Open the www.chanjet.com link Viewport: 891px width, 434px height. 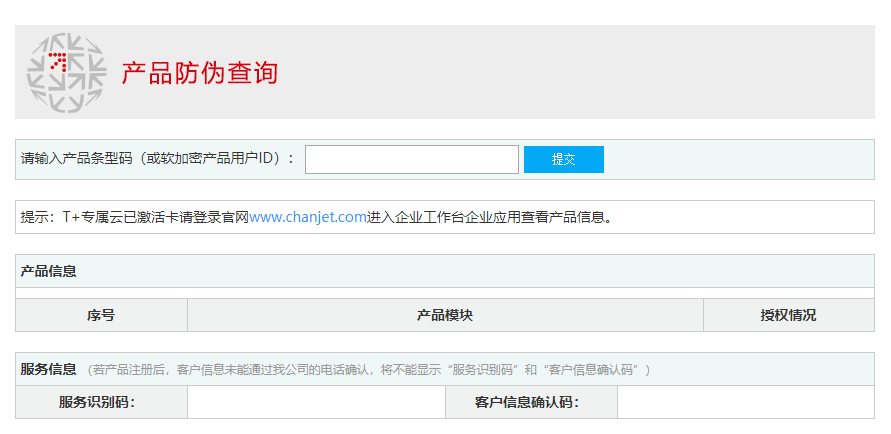(308, 217)
